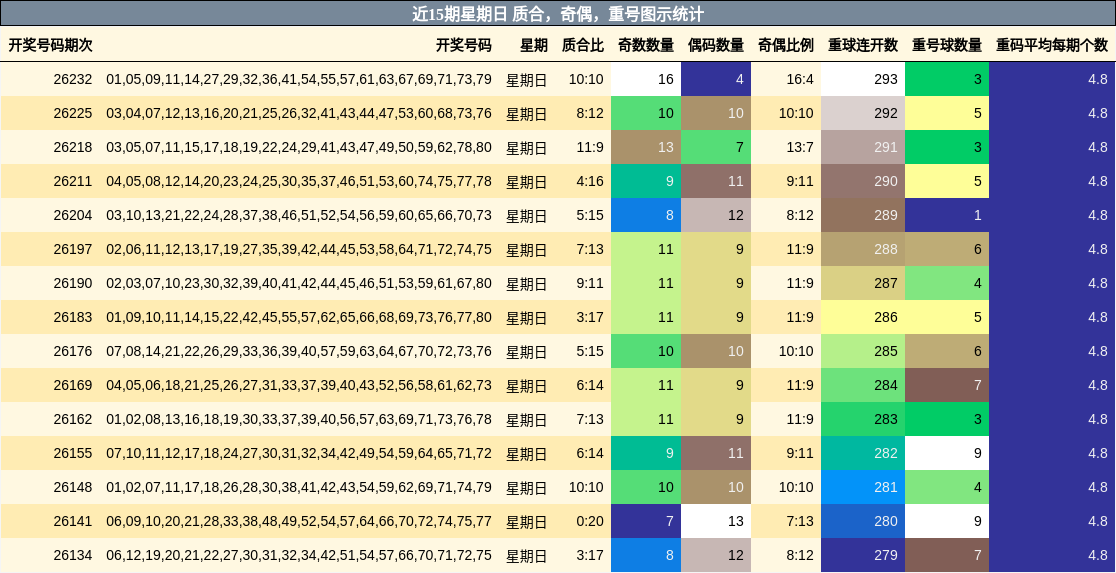Click the 奇偶比例 column header

786,46
